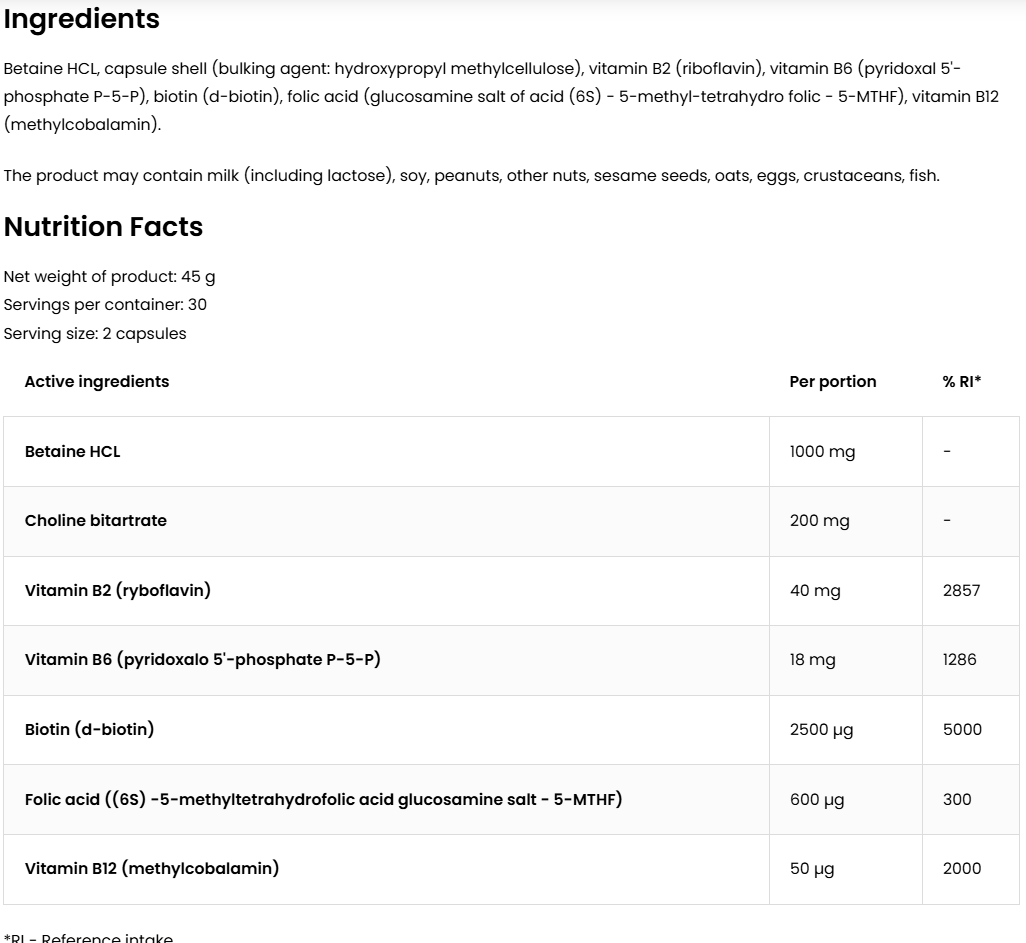Click the 5000 RI value for biotin
The height and width of the screenshot is (943, 1026).
962,730
